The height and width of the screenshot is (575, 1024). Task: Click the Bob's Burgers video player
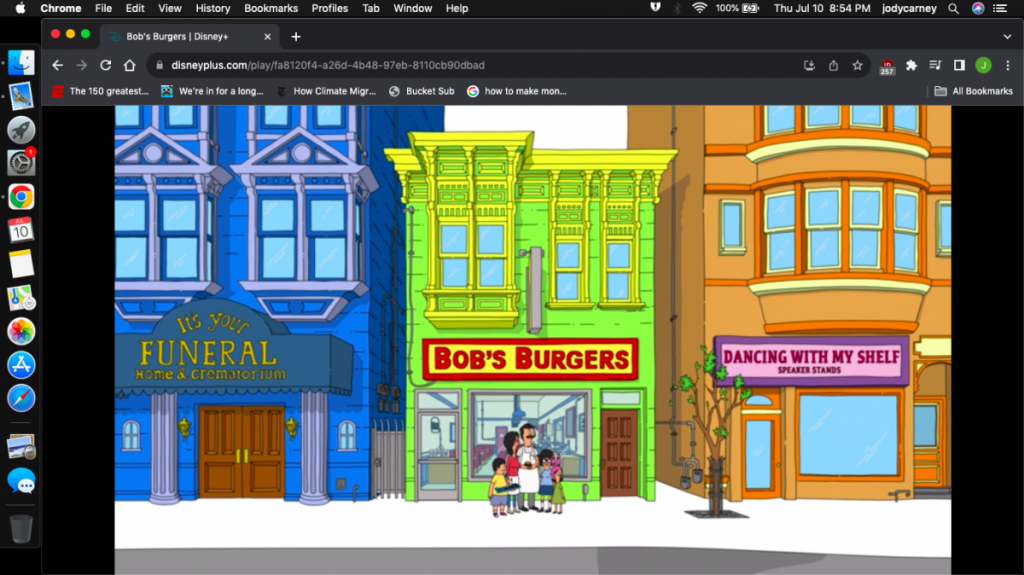click(533, 340)
